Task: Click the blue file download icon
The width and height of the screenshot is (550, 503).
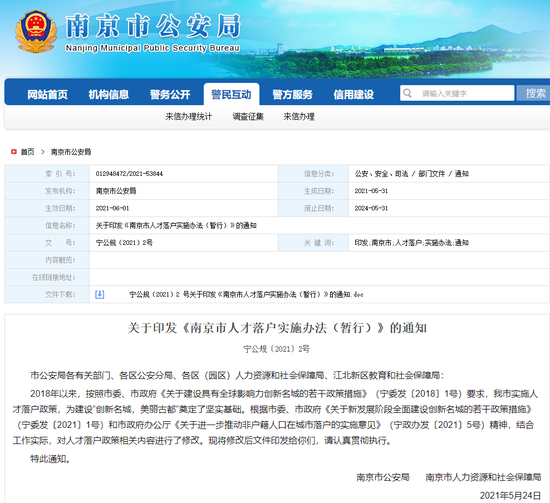Action: tap(100, 294)
